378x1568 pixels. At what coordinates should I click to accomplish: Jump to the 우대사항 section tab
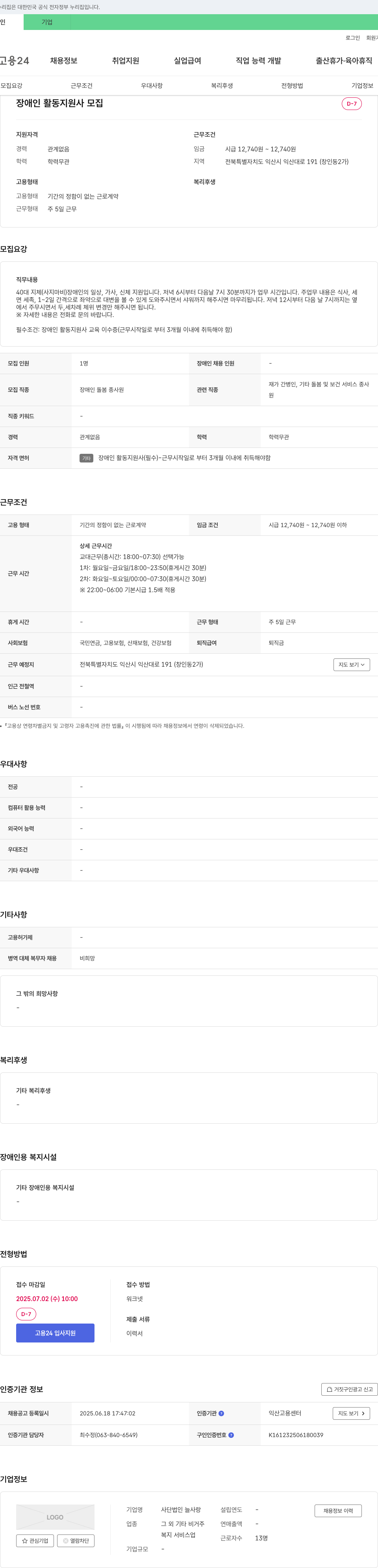coord(152,86)
